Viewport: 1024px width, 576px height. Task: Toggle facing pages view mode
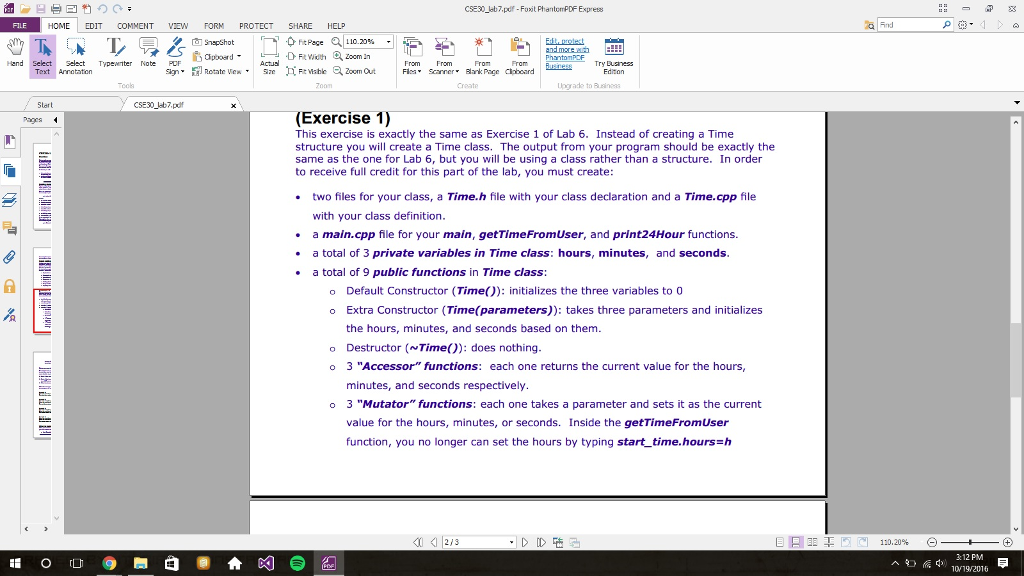[x=812, y=542]
